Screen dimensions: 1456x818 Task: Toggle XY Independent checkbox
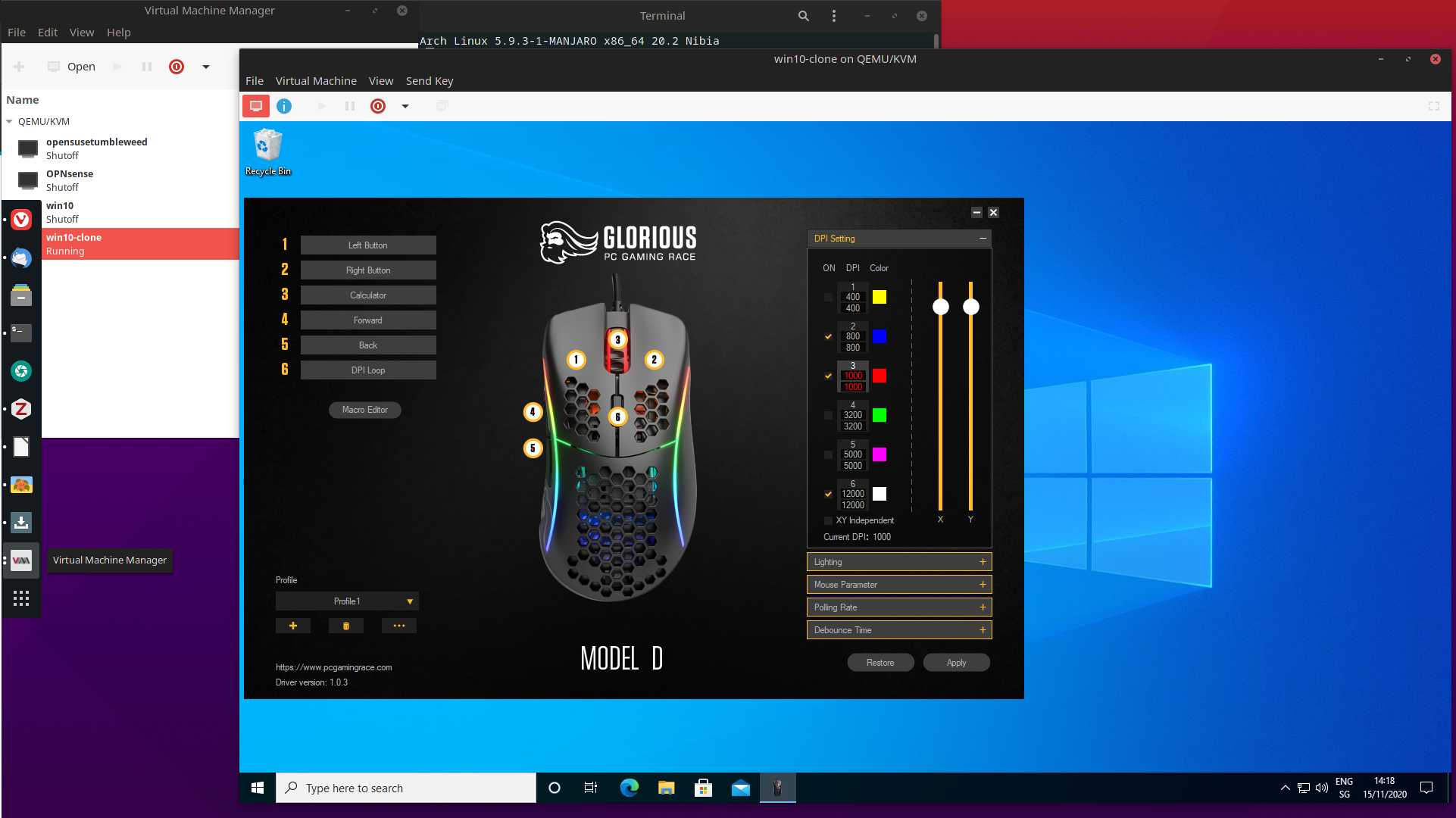[828, 520]
